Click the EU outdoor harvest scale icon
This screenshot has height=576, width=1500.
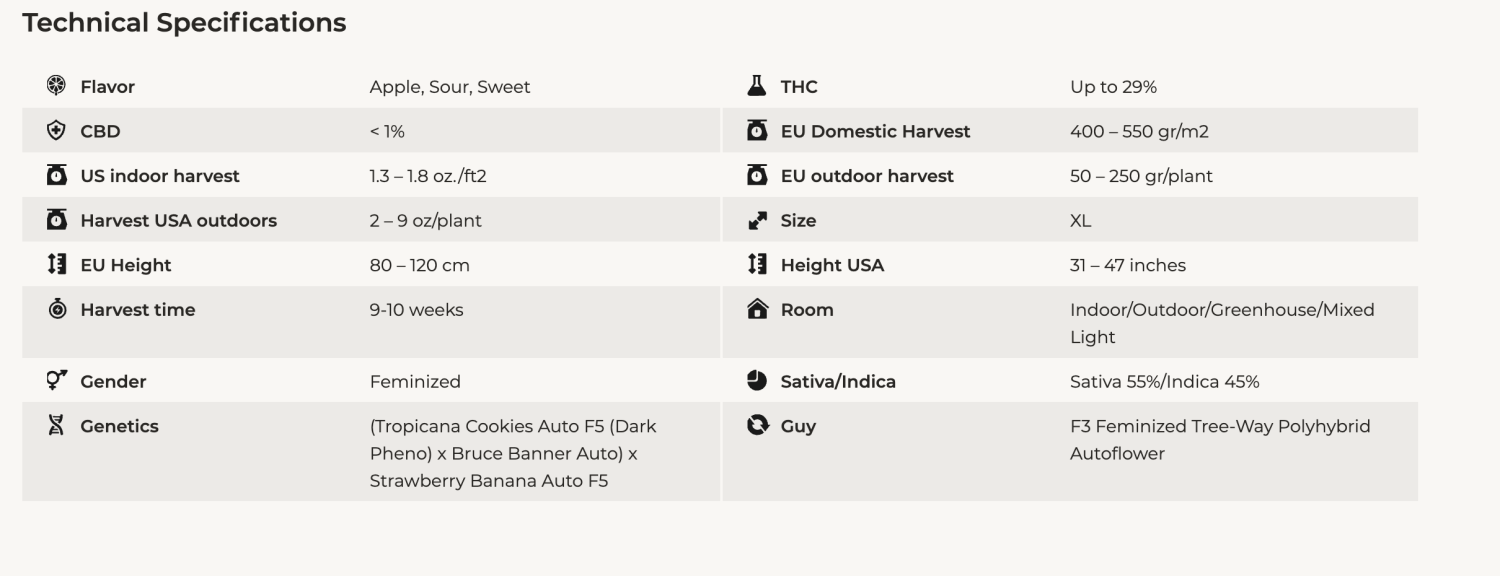(757, 176)
